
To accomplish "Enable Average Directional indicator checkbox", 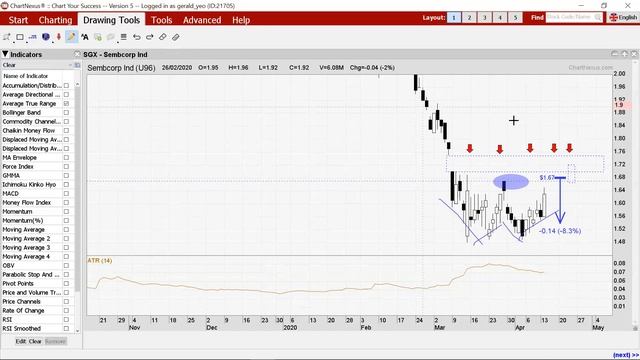I will (x=66, y=95).
